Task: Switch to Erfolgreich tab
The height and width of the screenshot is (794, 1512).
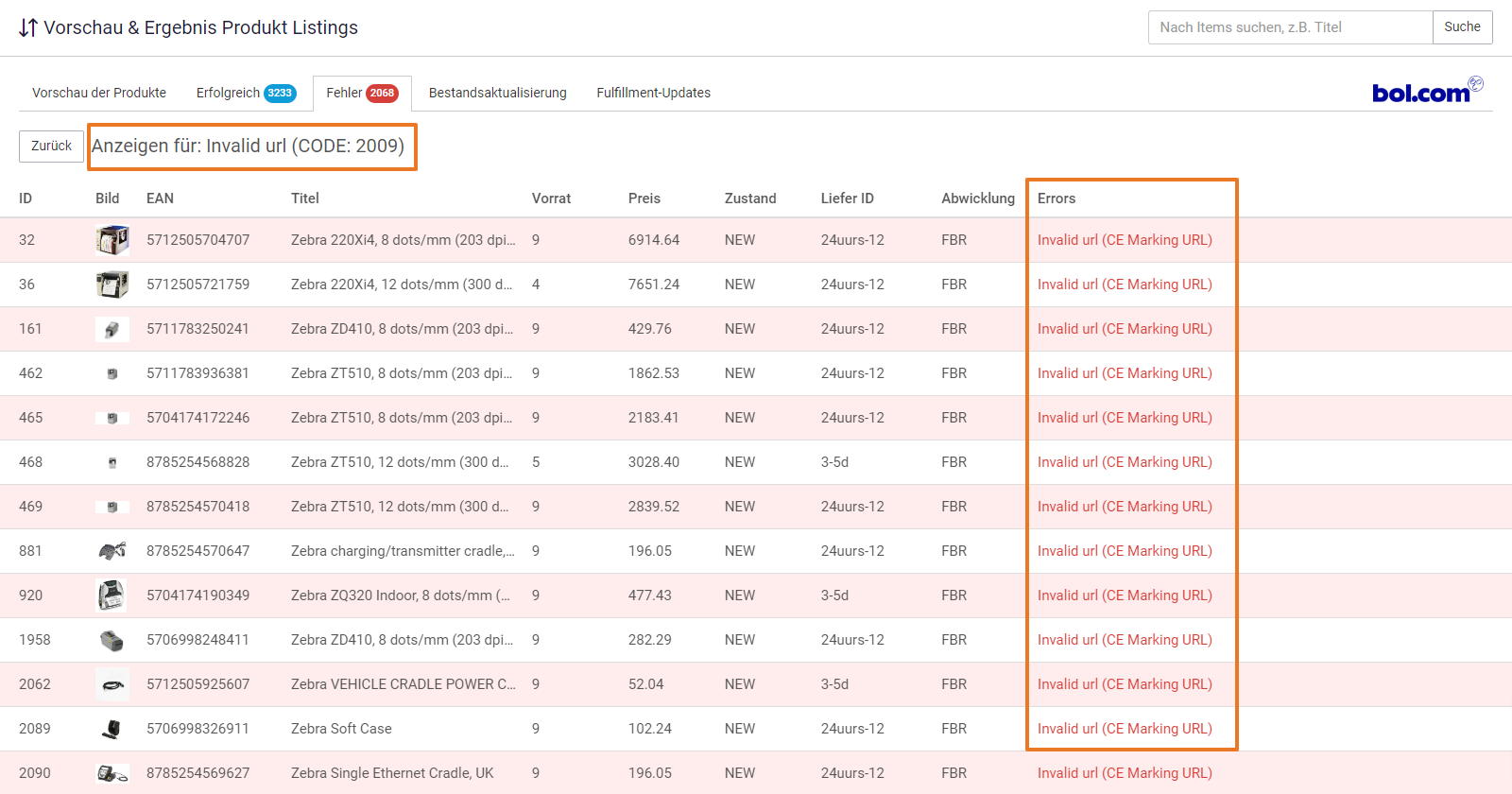Action: point(246,93)
